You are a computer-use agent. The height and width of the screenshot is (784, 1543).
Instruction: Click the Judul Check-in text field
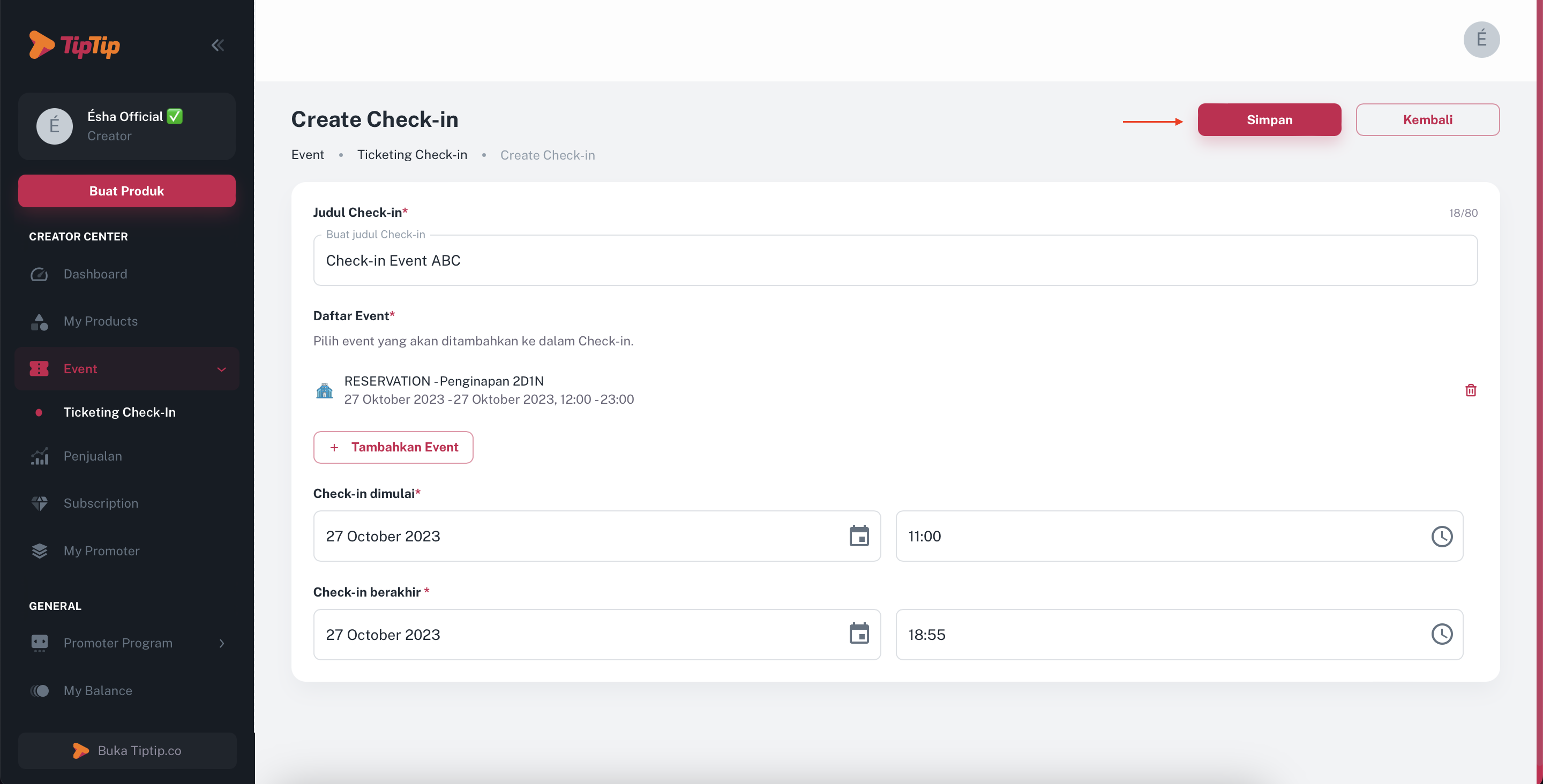895,261
